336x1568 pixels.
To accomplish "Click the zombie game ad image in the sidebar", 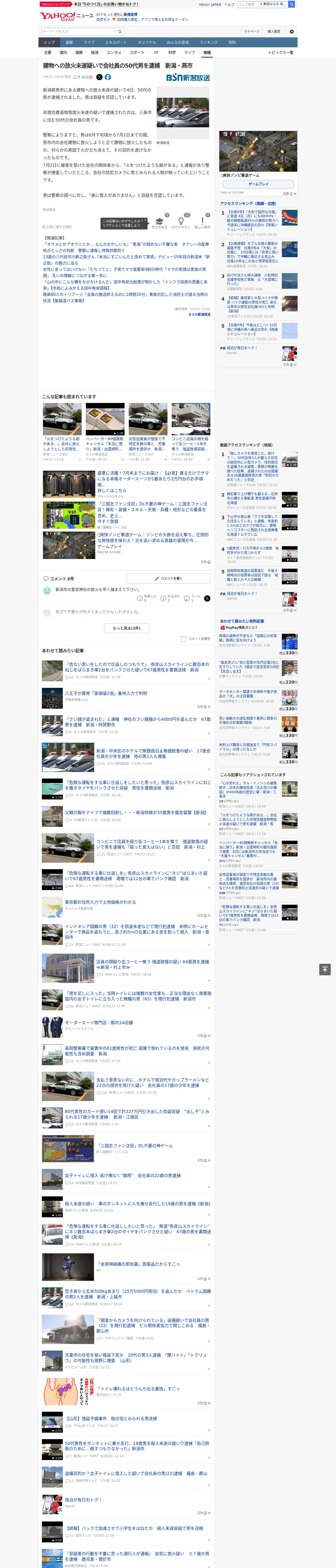I will pos(259,151).
